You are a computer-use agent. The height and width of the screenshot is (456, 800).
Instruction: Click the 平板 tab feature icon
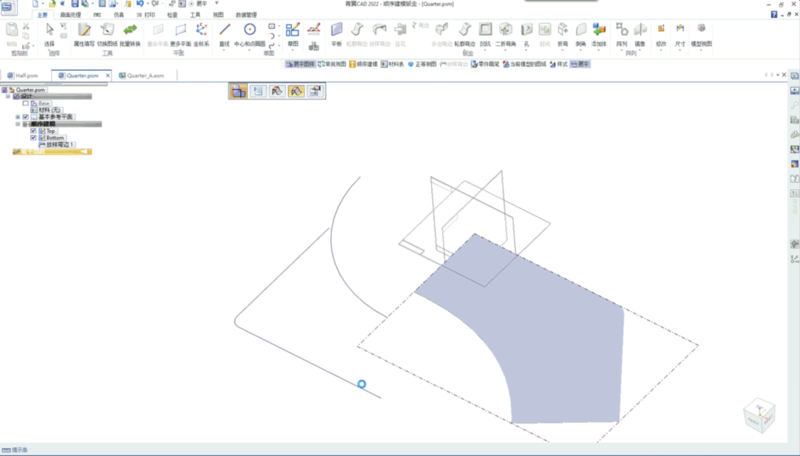[x=335, y=32]
